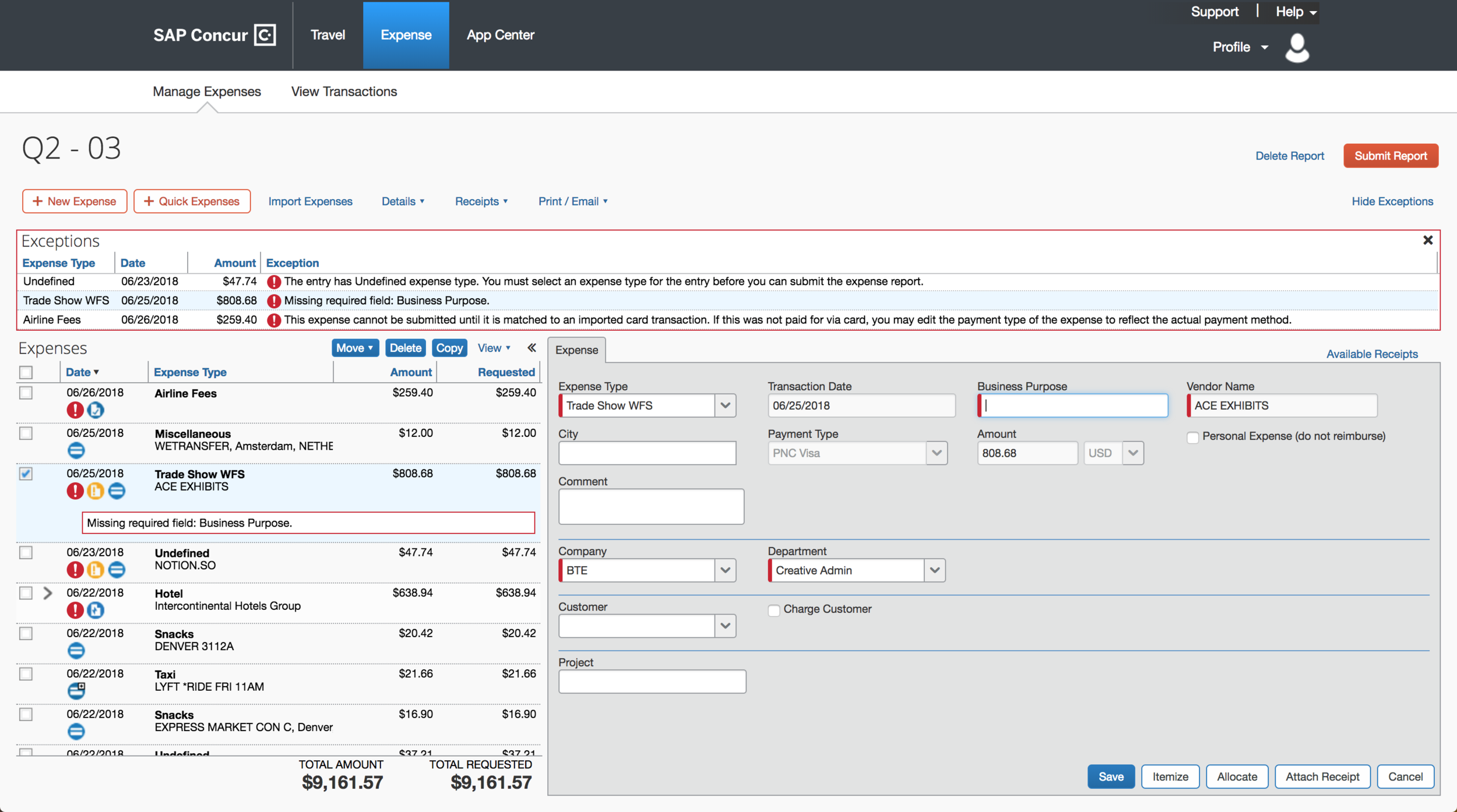Open the Receipts dropdown menu
The width and height of the screenshot is (1457, 812).
pos(481,202)
